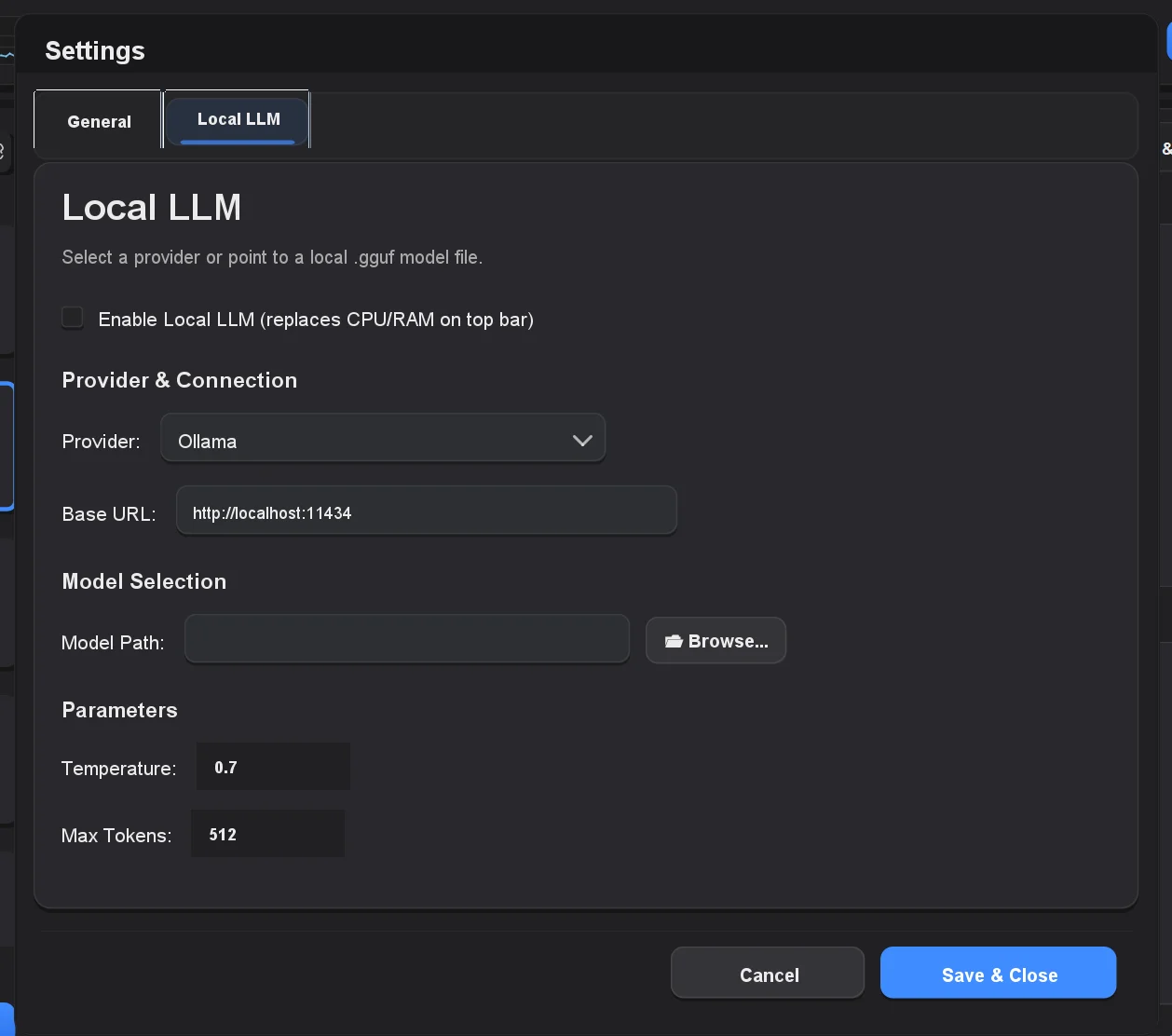Screen dimensions: 1172x1036
Task: Click the Base URL input field
Action: [x=427, y=511]
